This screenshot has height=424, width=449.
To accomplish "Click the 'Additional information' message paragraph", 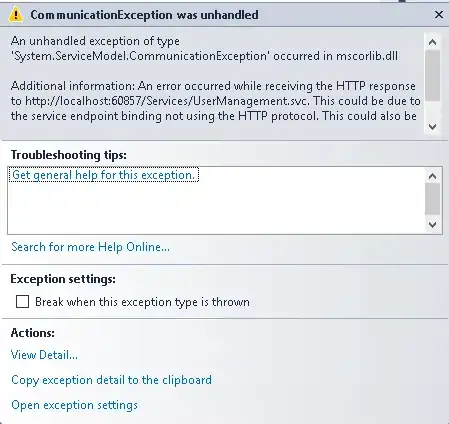I will [215, 101].
